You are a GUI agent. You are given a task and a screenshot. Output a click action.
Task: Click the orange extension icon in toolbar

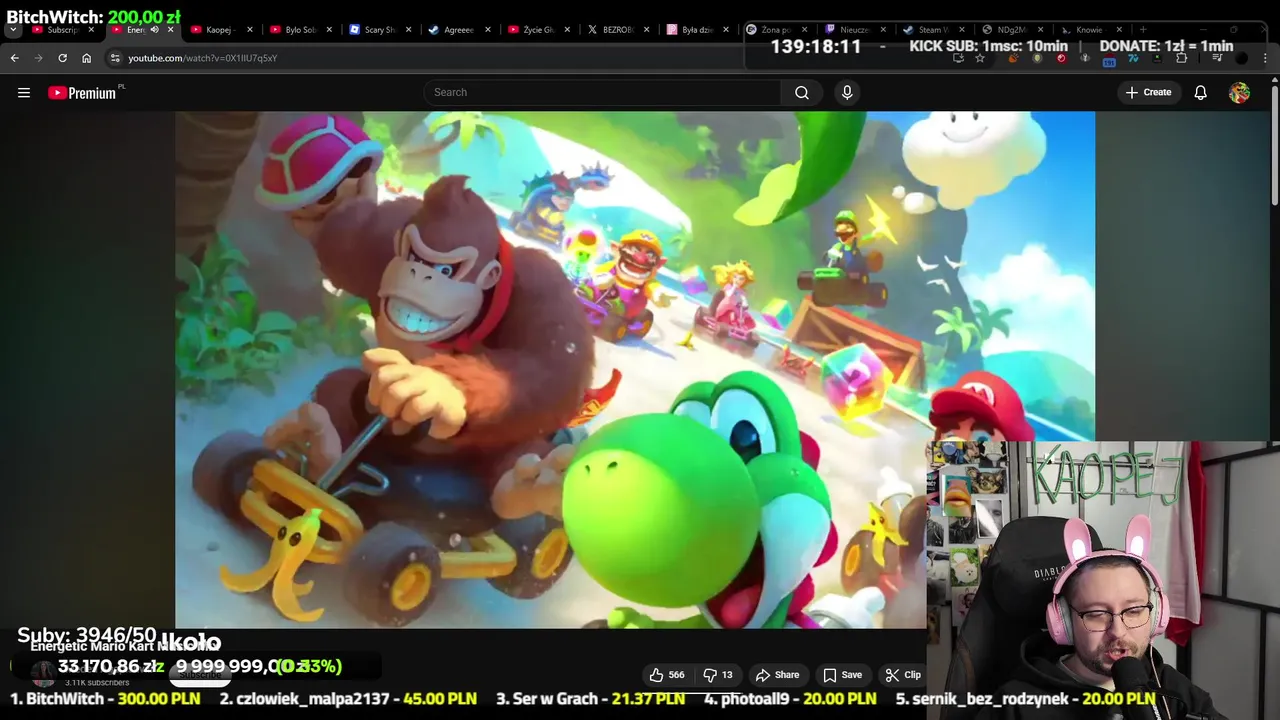click(x=1013, y=58)
